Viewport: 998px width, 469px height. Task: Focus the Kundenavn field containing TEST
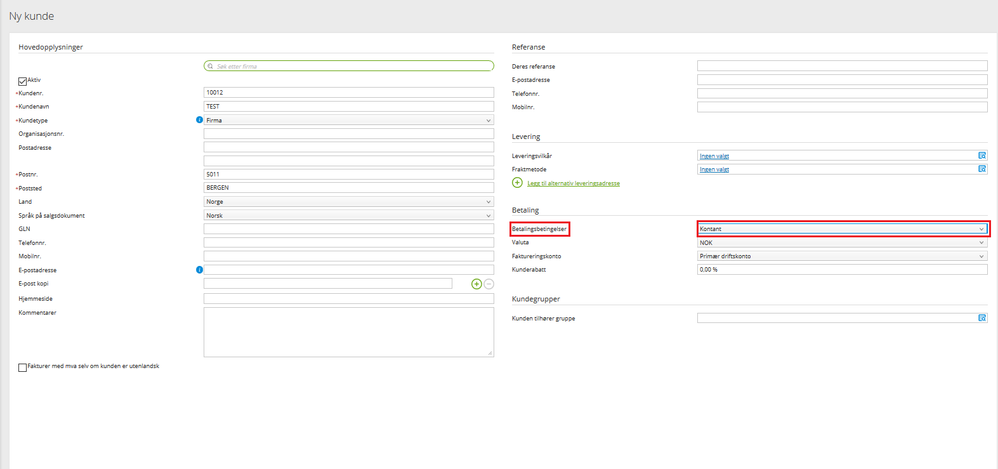point(348,106)
